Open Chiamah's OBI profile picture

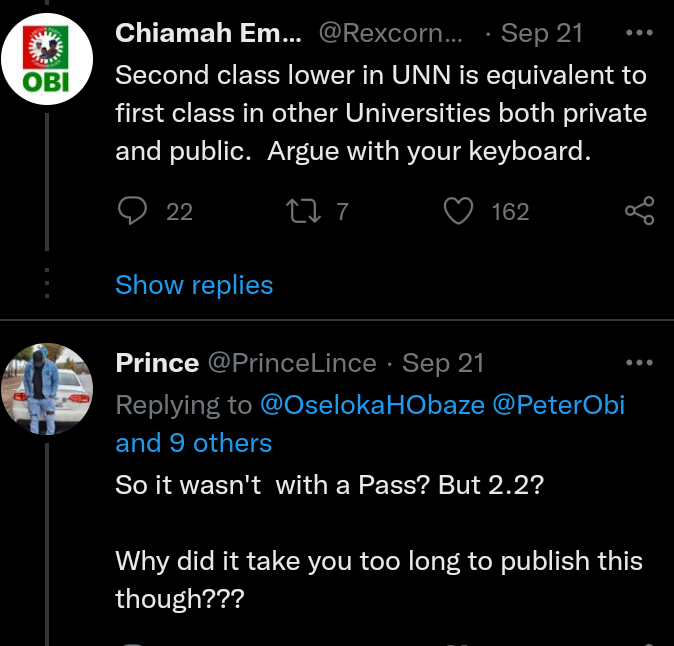[47, 59]
